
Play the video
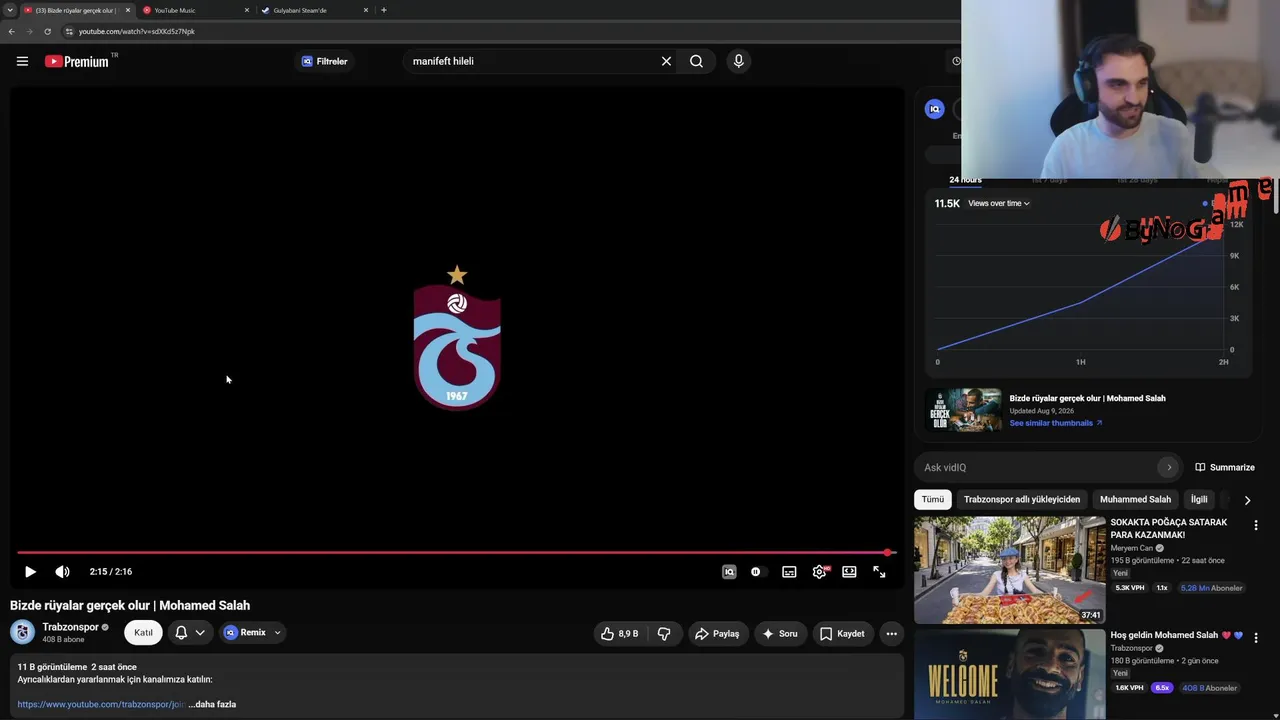click(30, 572)
